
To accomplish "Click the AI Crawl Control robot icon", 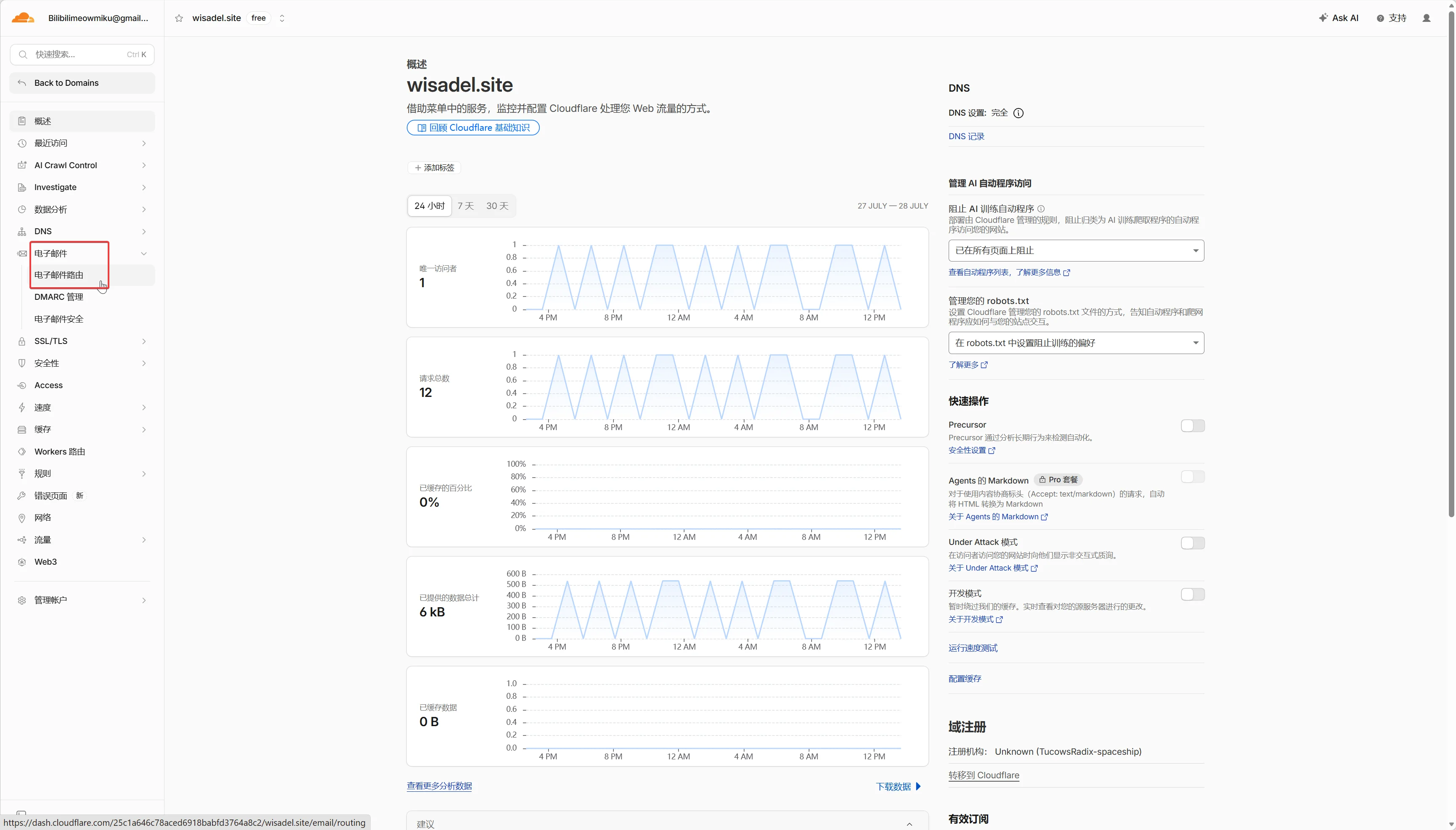I will pos(22,165).
